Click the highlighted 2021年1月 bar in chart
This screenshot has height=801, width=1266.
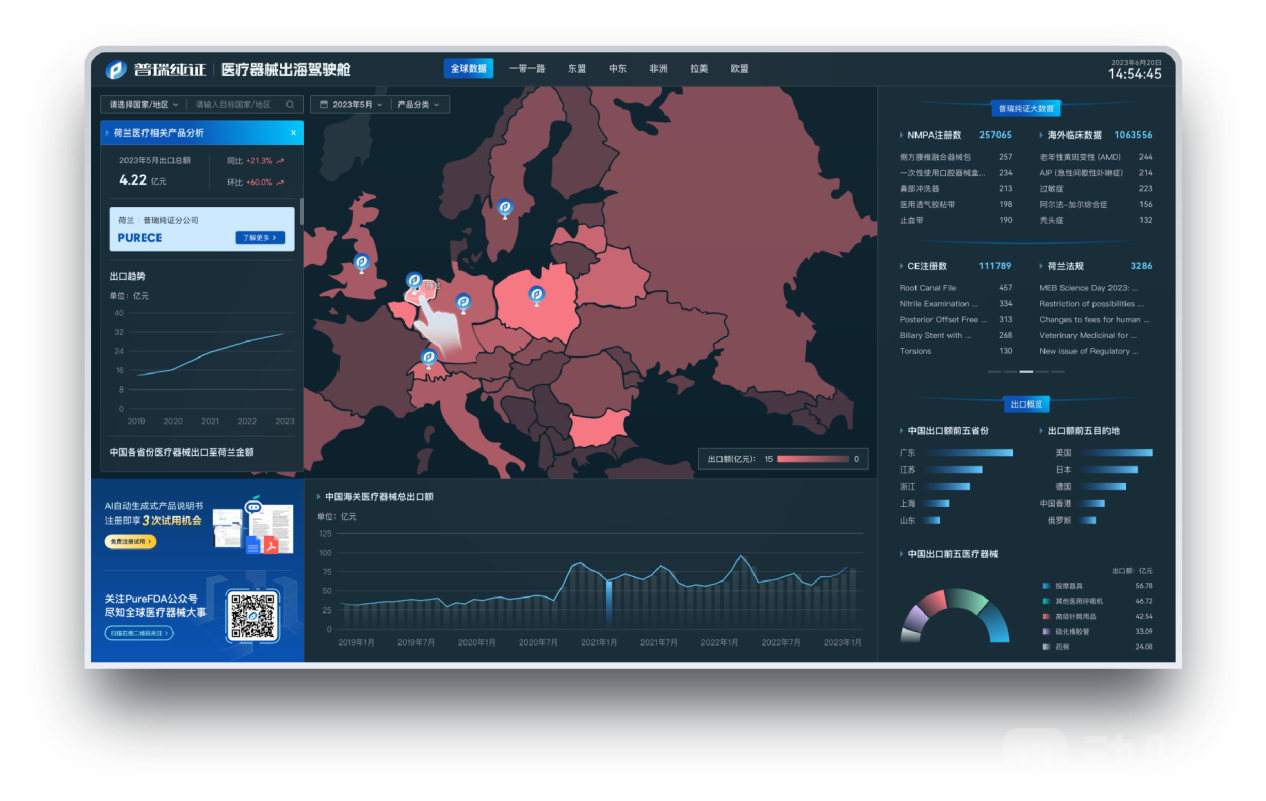pyautogui.click(x=609, y=603)
